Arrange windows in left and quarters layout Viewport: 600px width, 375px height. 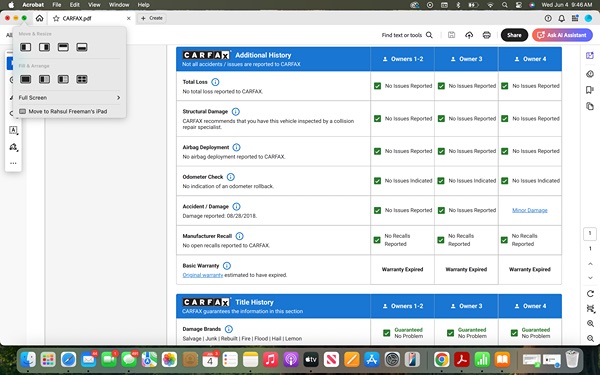tap(63, 79)
